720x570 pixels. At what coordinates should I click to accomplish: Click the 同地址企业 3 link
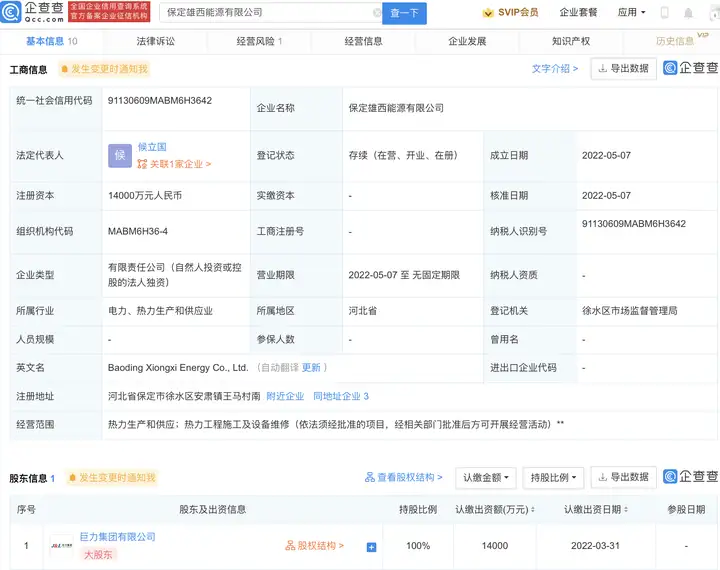point(341,396)
